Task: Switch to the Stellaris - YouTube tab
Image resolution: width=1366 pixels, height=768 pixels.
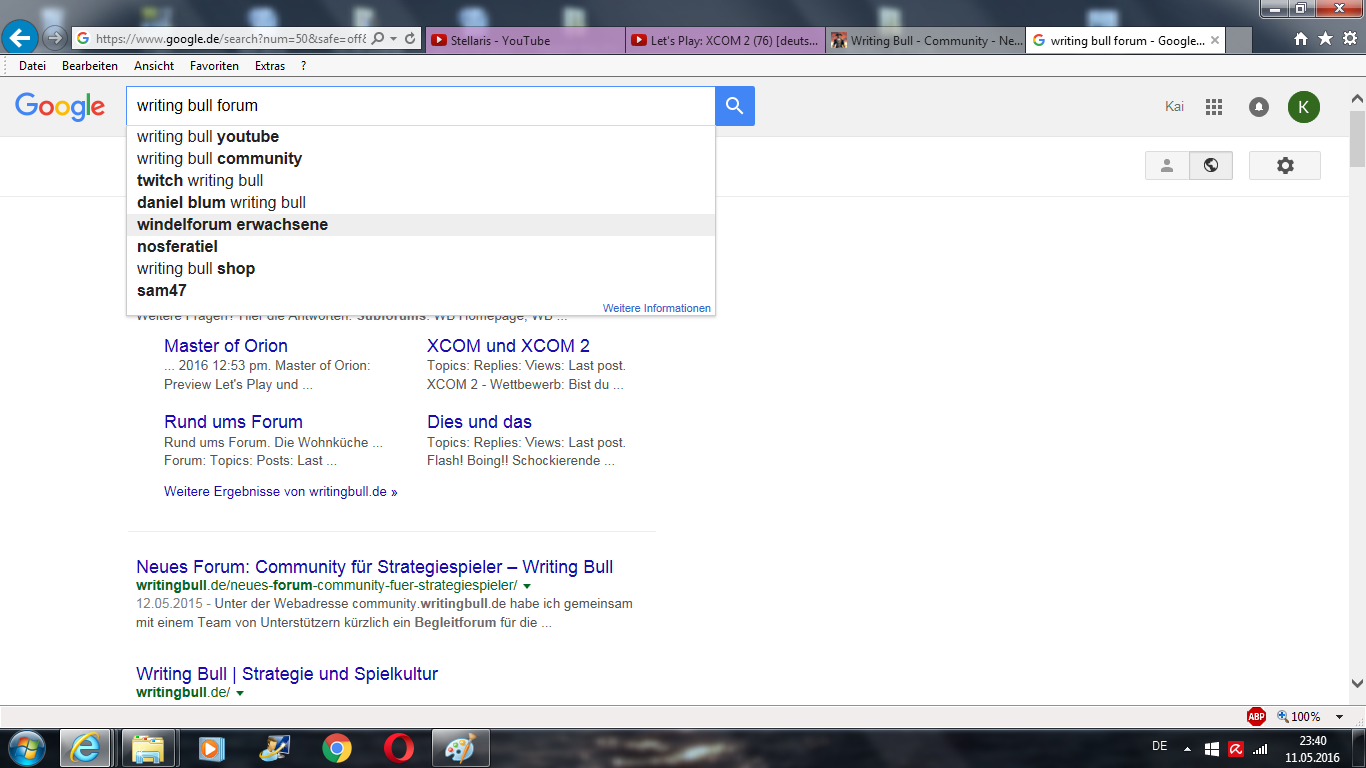Action: point(525,41)
